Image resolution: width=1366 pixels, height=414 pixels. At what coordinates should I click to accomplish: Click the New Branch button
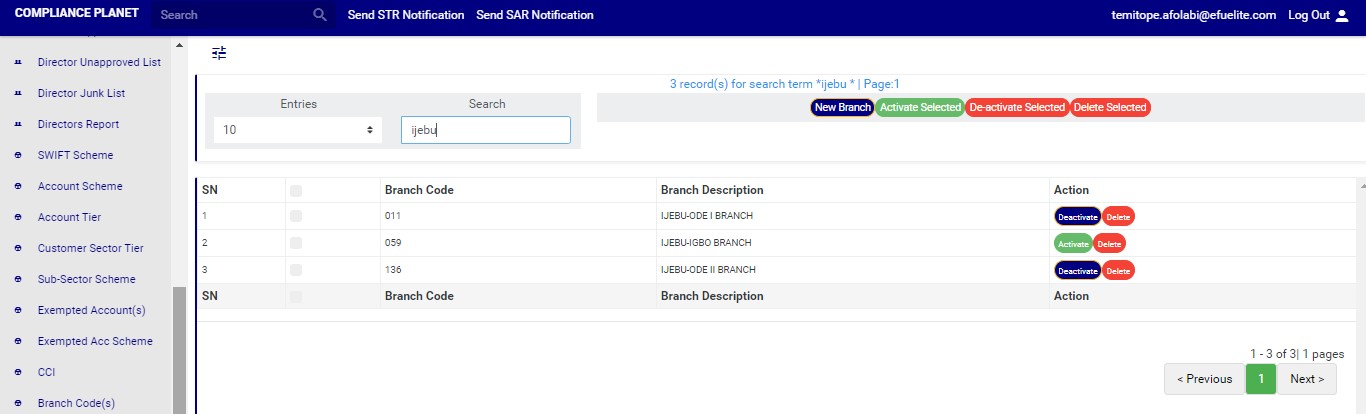tap(842, 107)
